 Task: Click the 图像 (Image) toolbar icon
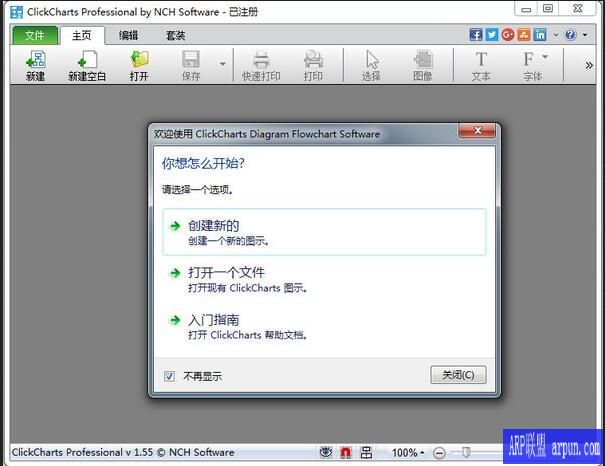pyautogui.click(x=423, y=66)
